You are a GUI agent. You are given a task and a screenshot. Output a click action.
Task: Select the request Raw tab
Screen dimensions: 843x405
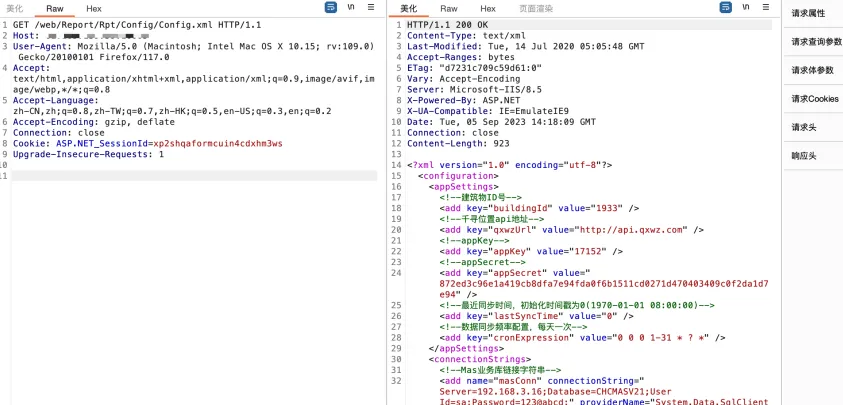[54, 9]
